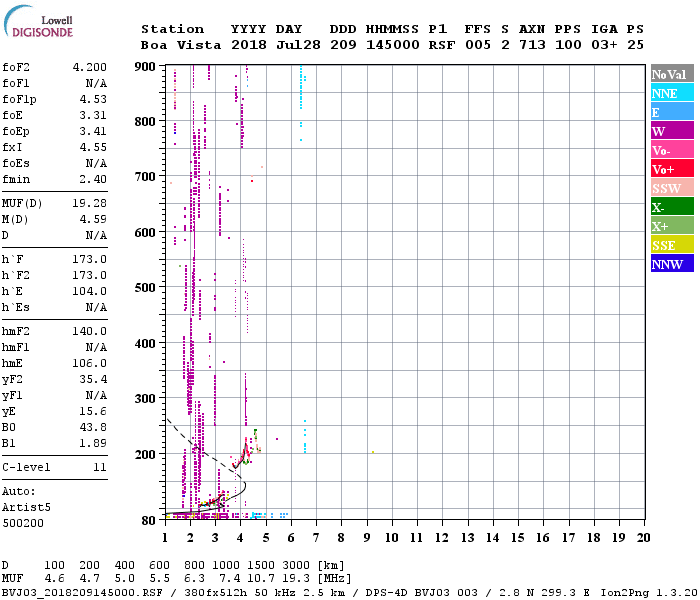The image size is (700, 600).
Task: Click the yF2 value 35.4
Action: click(93, 379)
